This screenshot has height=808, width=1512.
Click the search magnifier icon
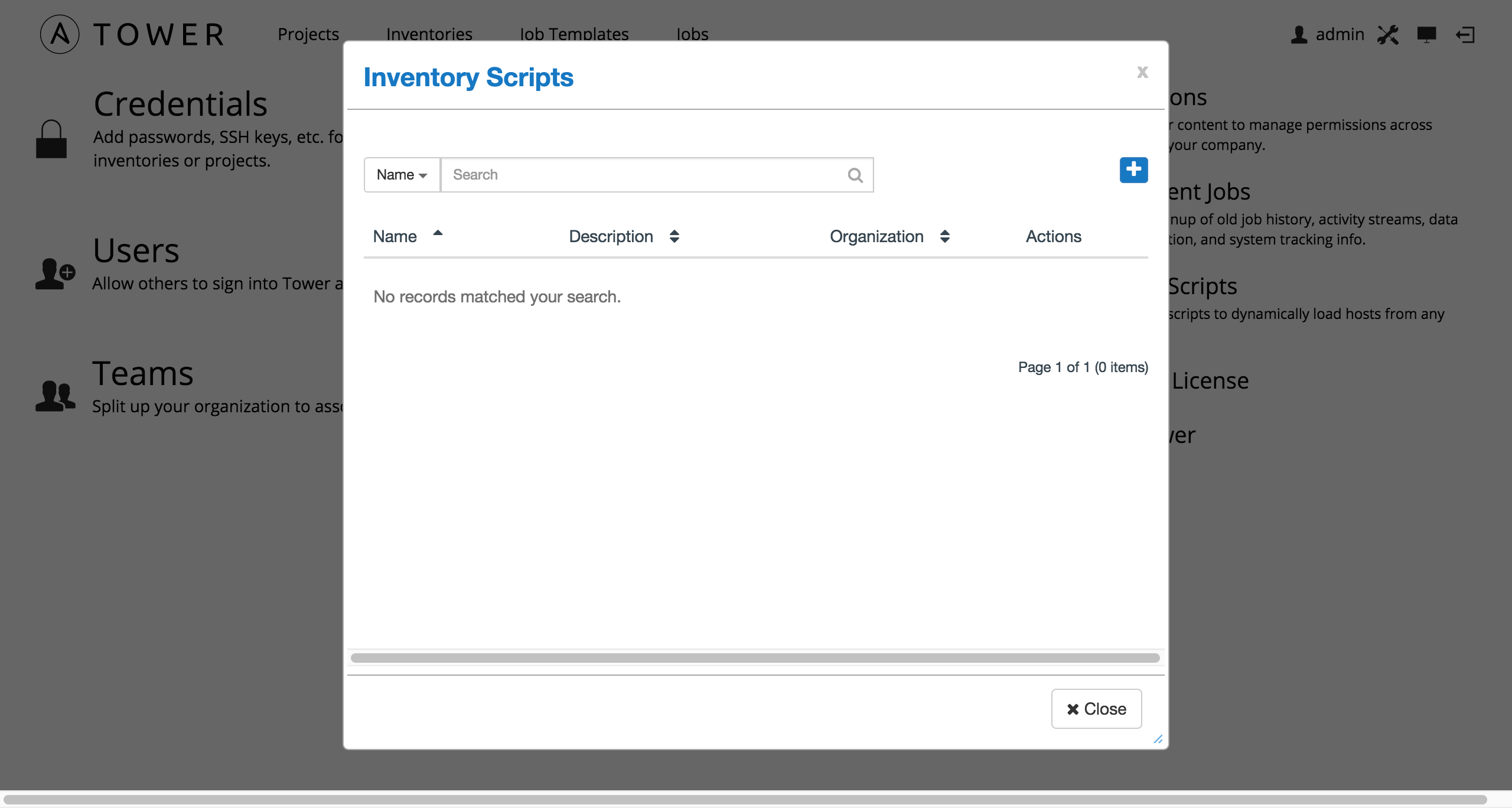click(x=855, y=175)
